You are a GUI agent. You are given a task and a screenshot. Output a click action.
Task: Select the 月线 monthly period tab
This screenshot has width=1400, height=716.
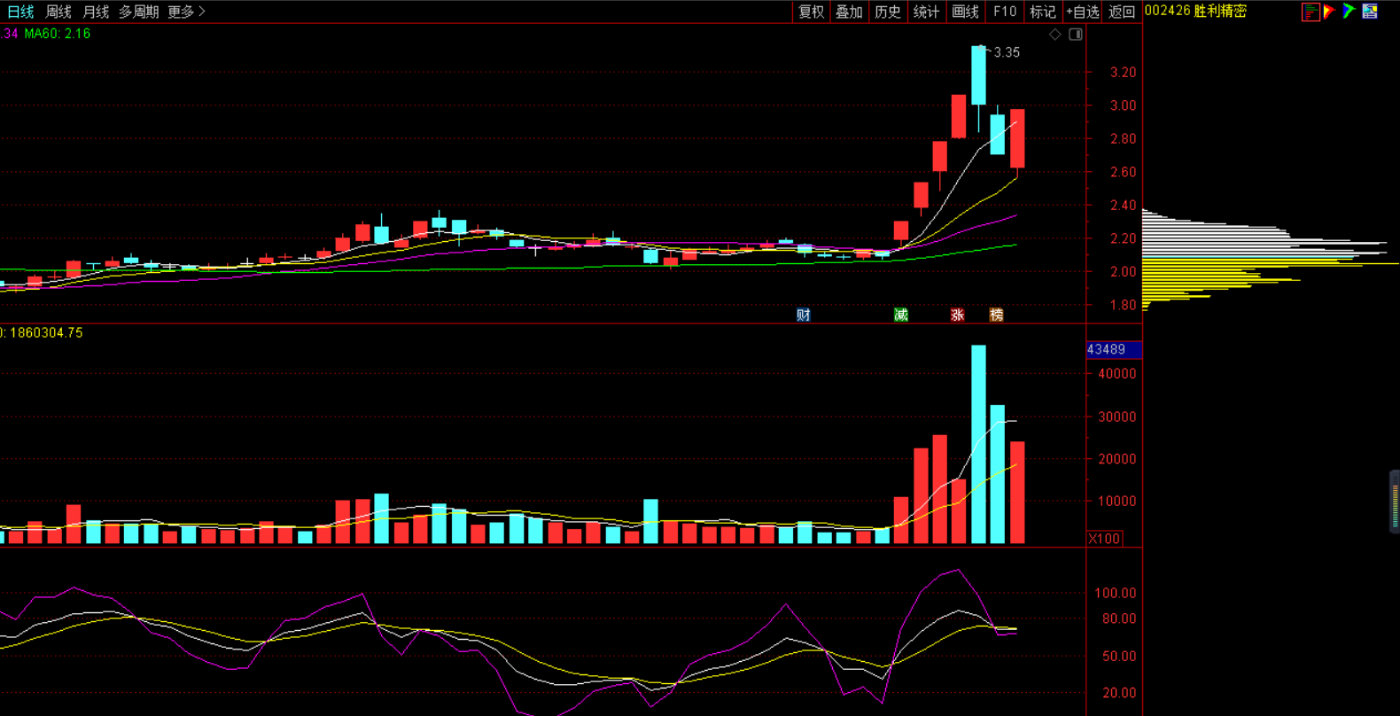[96, 12]
